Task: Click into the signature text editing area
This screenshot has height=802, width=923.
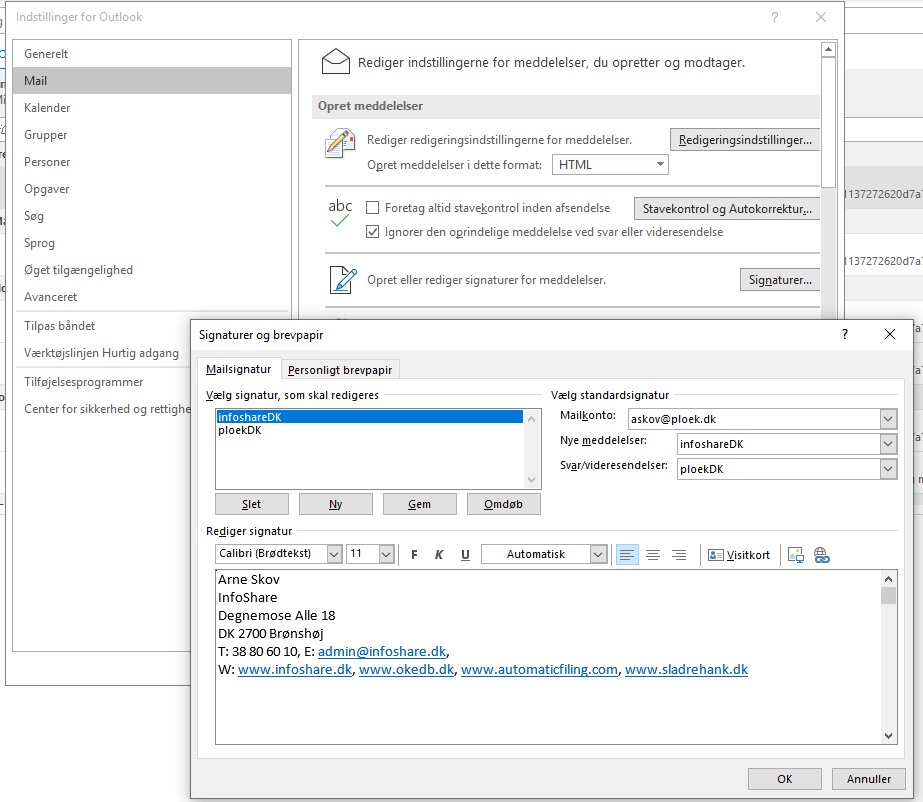Action: (548, 657)
